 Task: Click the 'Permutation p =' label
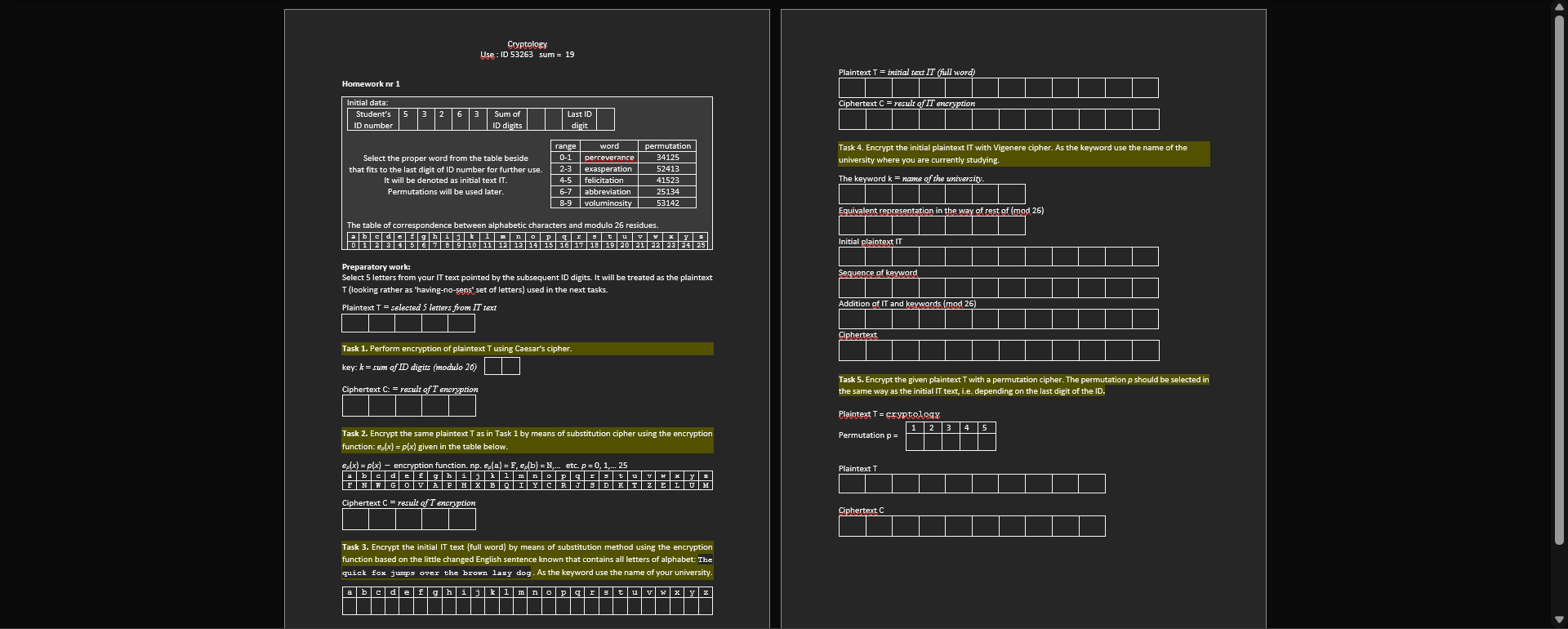point(868,435)
